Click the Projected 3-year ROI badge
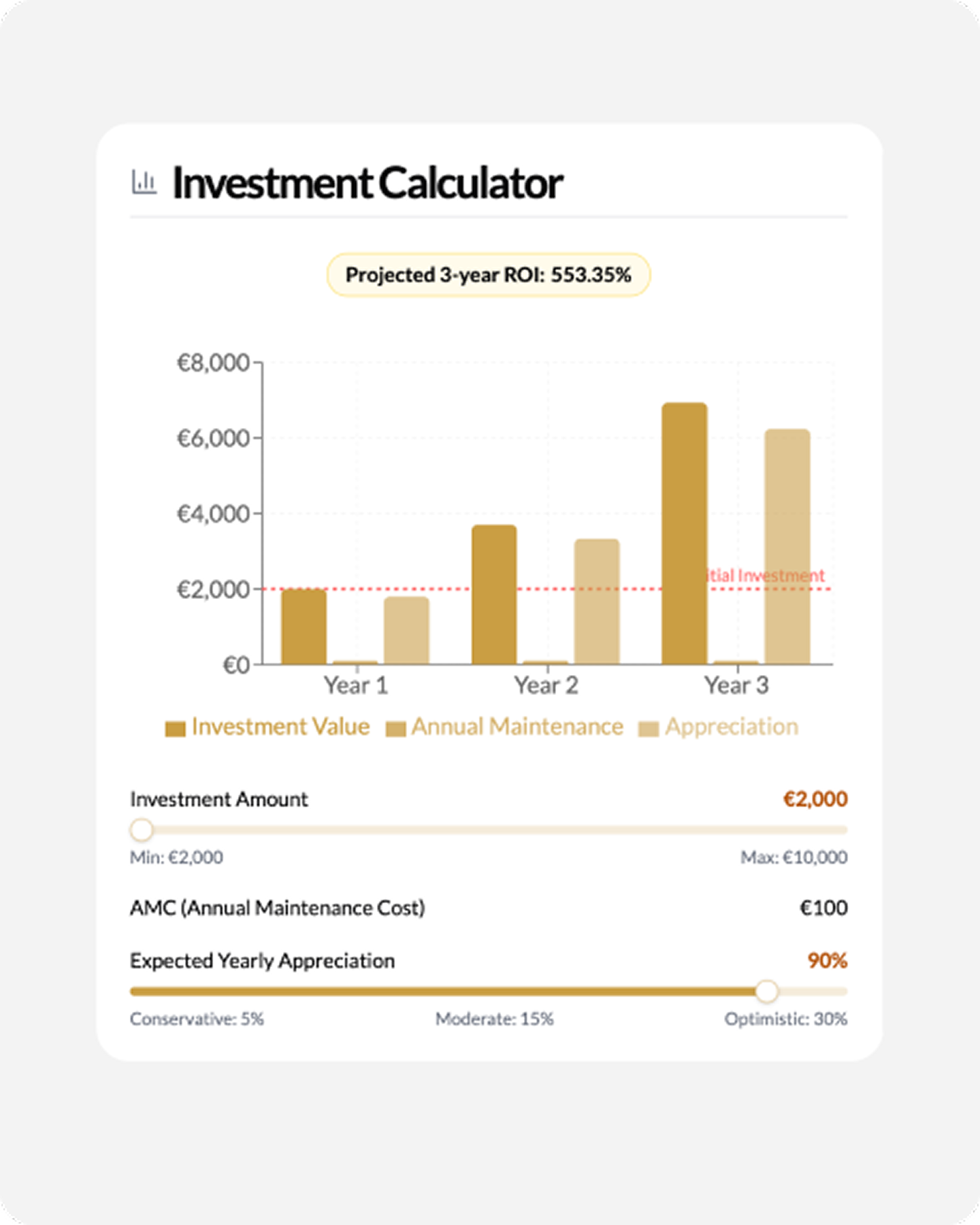The width and height of the screenshot is (980, 1225). click(x=489, y=275)
